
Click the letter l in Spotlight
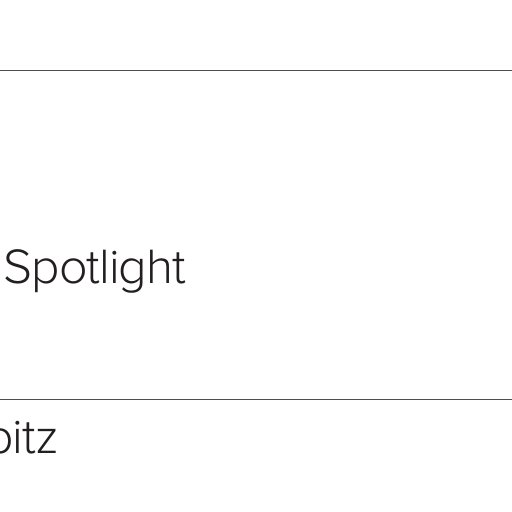coord(104,267)
